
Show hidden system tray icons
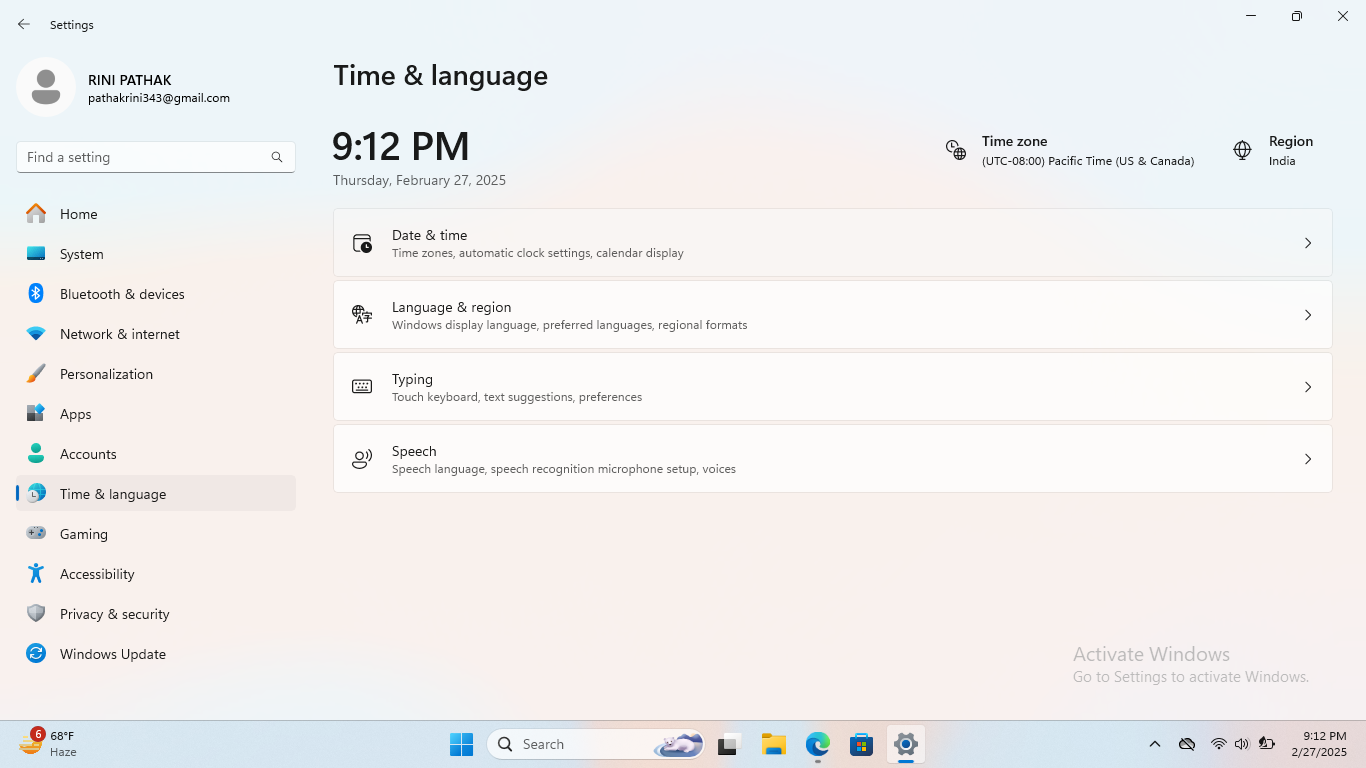pos(1155,744)
